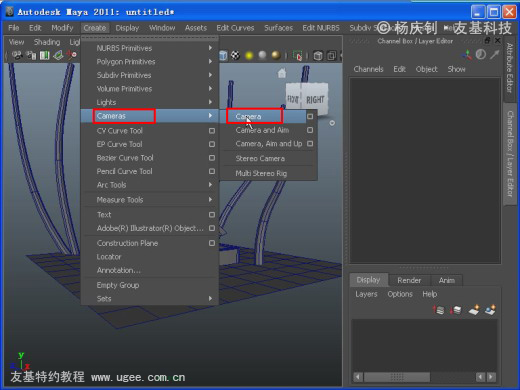Open the Channels menu in Channel Box
This screenshot has width=520, height=390.
tap(368, 69)
